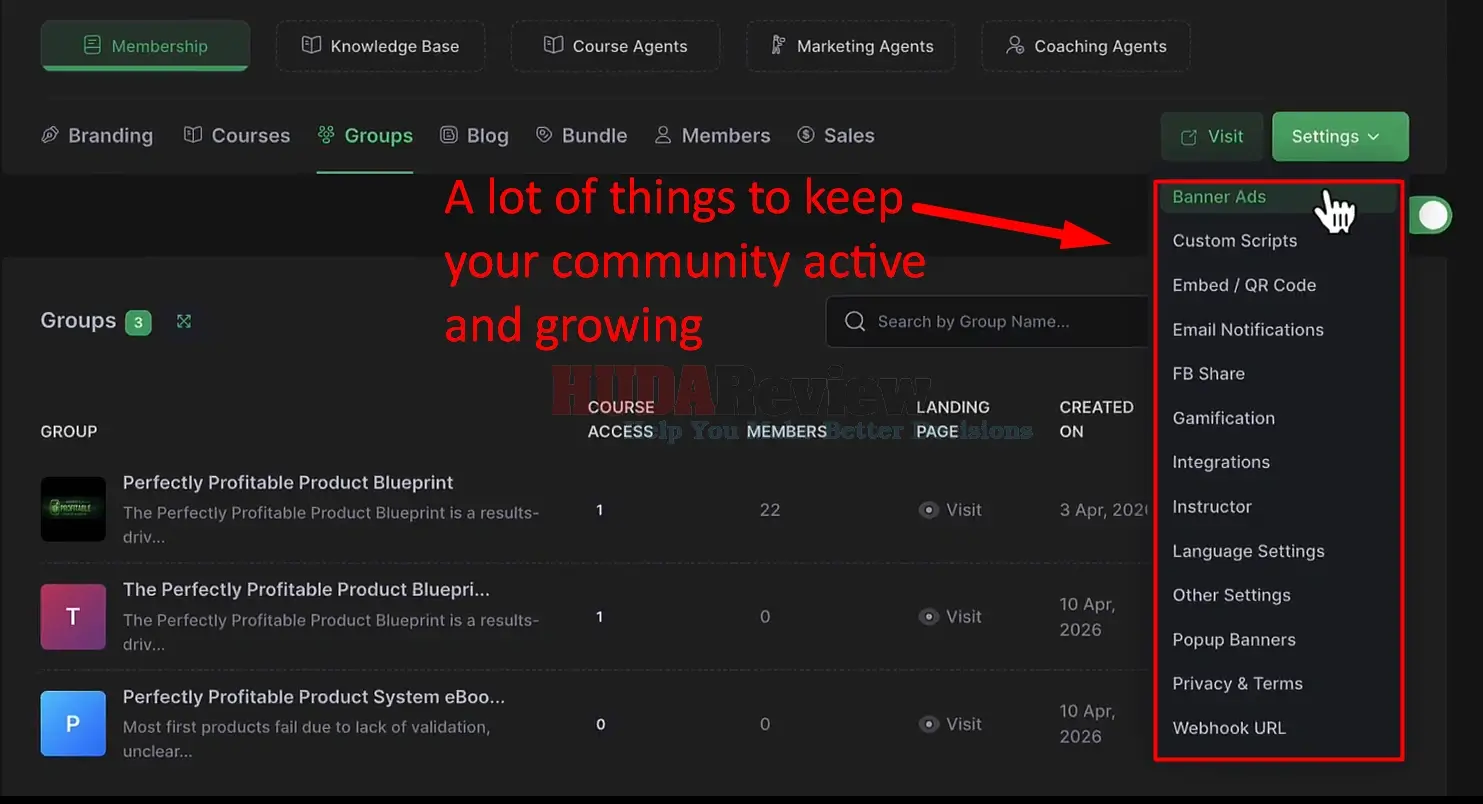Choose FB Share in the Settings menu
1483x804 pixels.
point(1209,374)
